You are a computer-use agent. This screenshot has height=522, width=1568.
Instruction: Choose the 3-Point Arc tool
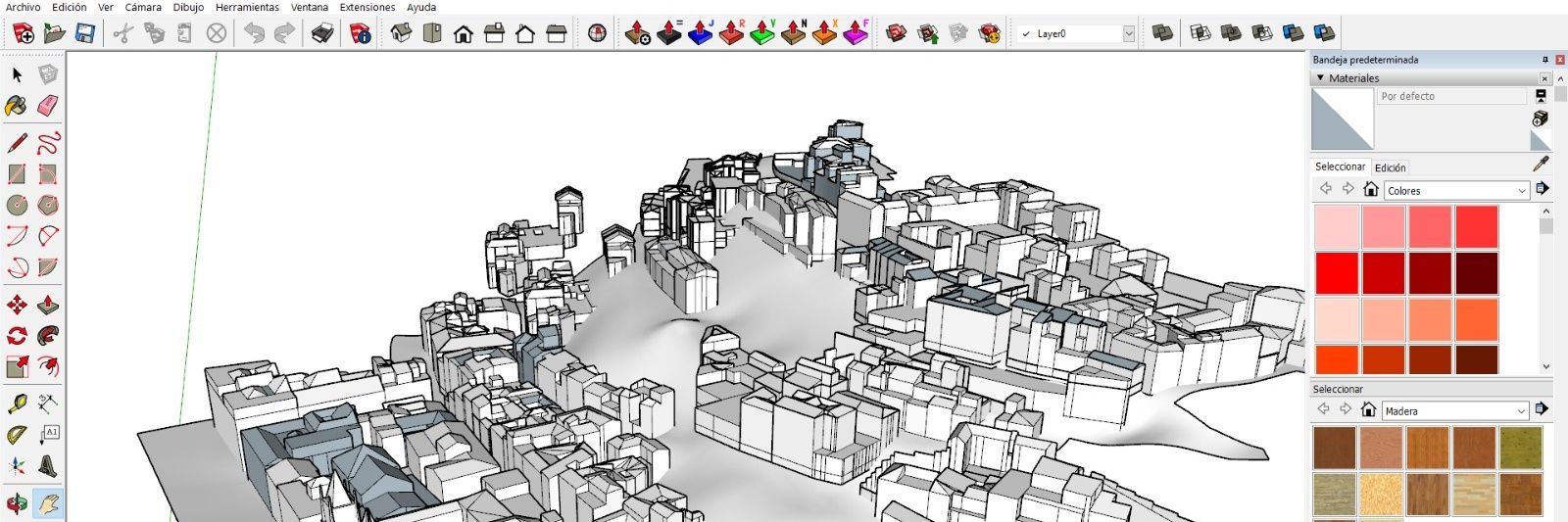17,267
